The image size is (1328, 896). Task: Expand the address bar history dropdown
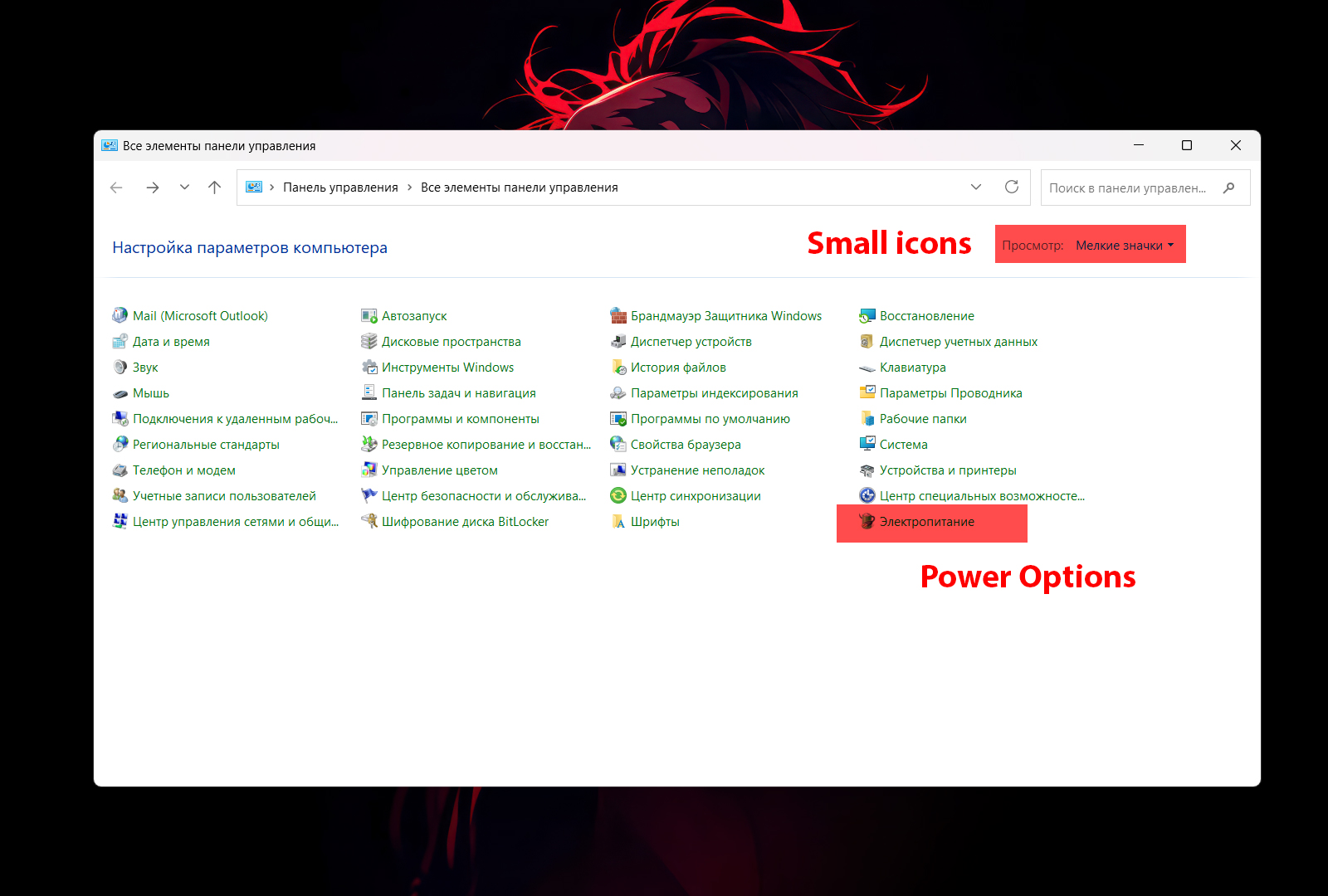976,187
